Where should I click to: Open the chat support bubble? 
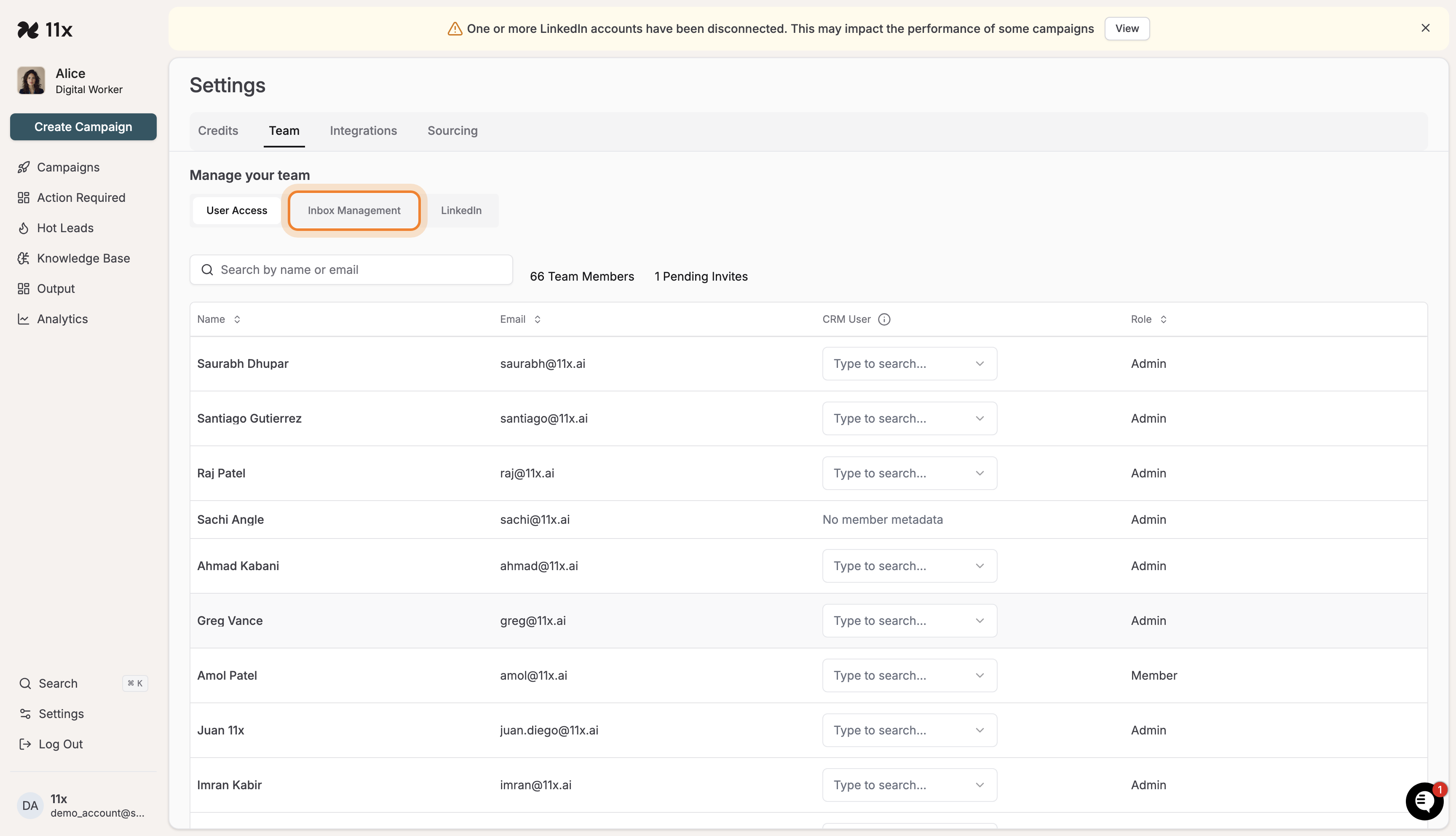click(x=1424, y=801)
